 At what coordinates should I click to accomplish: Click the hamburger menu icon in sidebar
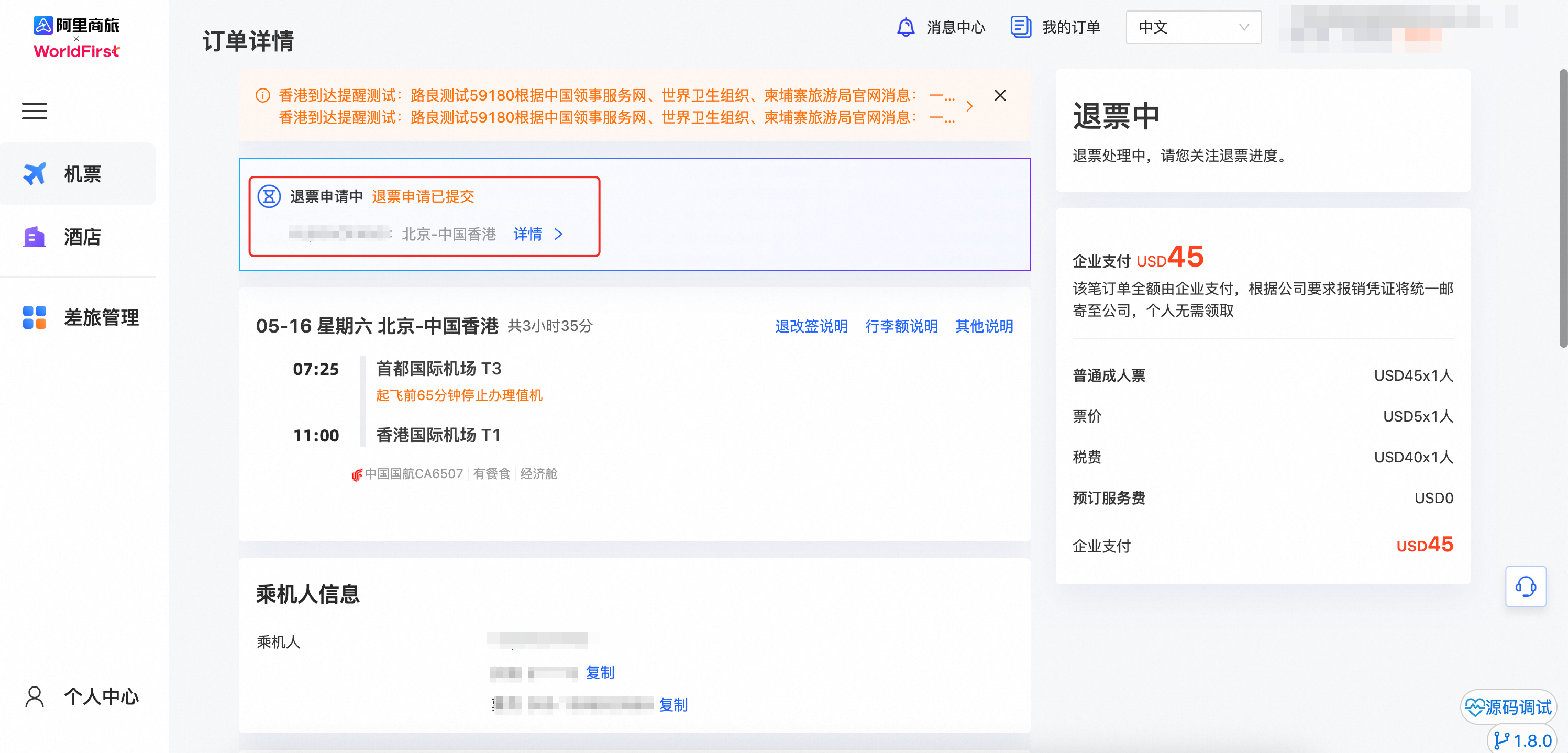click(34, 111)
